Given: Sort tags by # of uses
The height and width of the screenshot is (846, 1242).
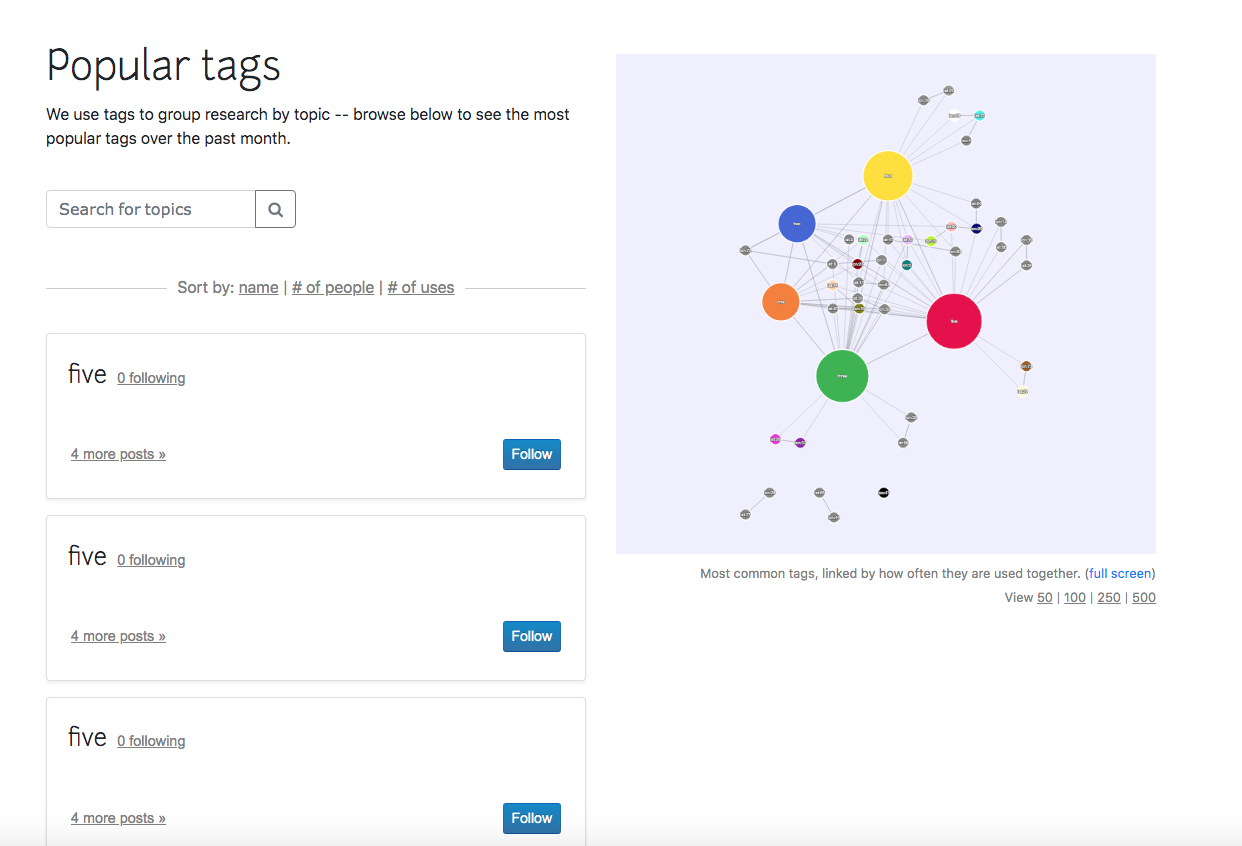Looking at the screenshot, I should (x=421, y=287).
